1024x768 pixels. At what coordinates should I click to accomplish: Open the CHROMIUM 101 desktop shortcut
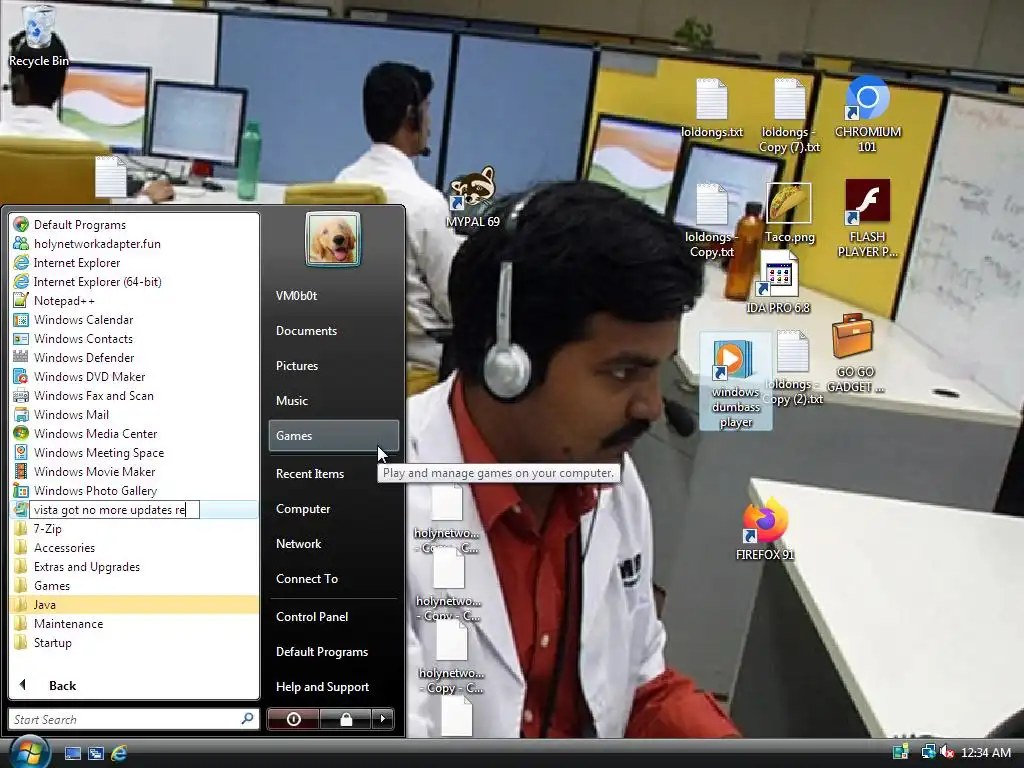(867, 114)
